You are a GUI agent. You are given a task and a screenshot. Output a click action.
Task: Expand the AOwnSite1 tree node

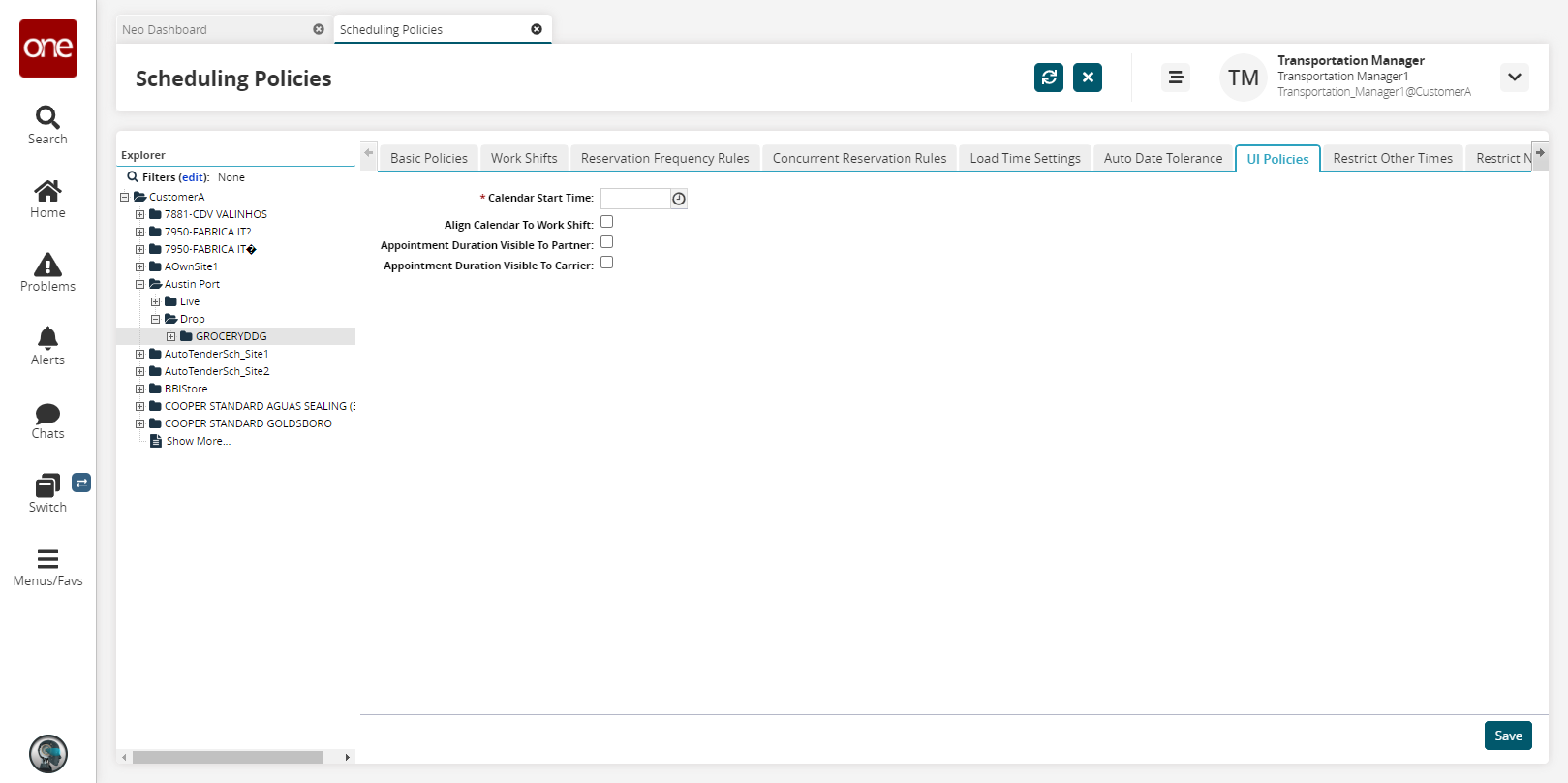tap(139, 266)
